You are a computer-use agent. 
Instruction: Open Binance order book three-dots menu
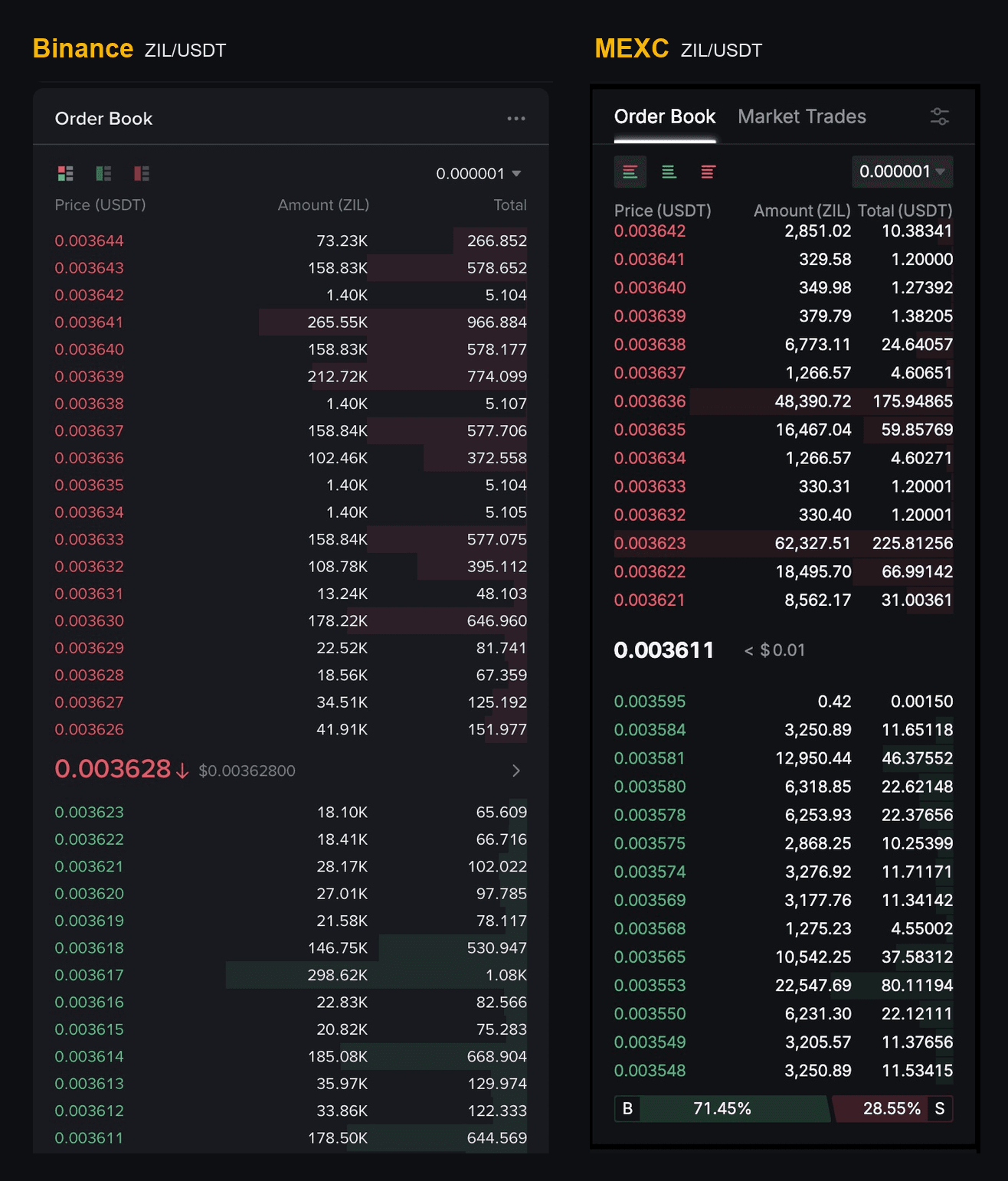(x=516, y=119)
